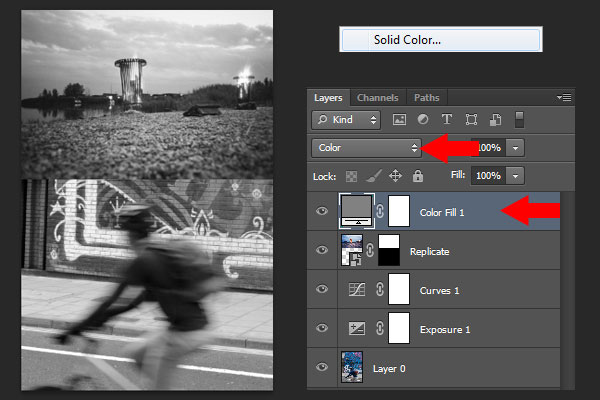Open the Color blend mode dropdown

(x=367, y=148)
